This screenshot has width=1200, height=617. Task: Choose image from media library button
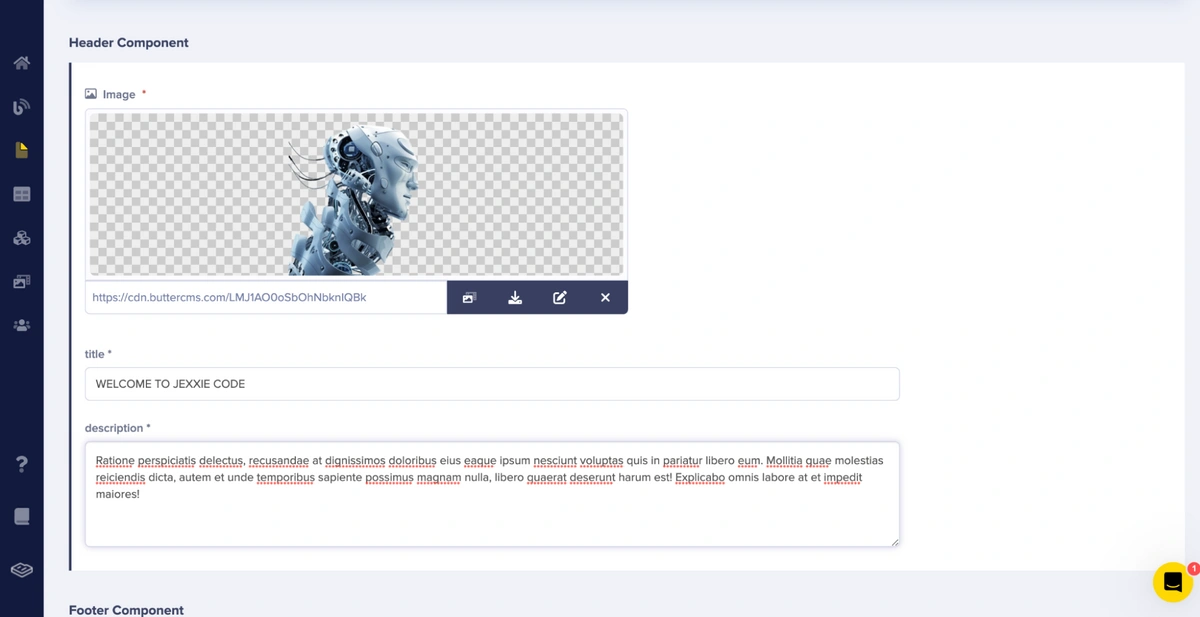[x=469, y=298]
